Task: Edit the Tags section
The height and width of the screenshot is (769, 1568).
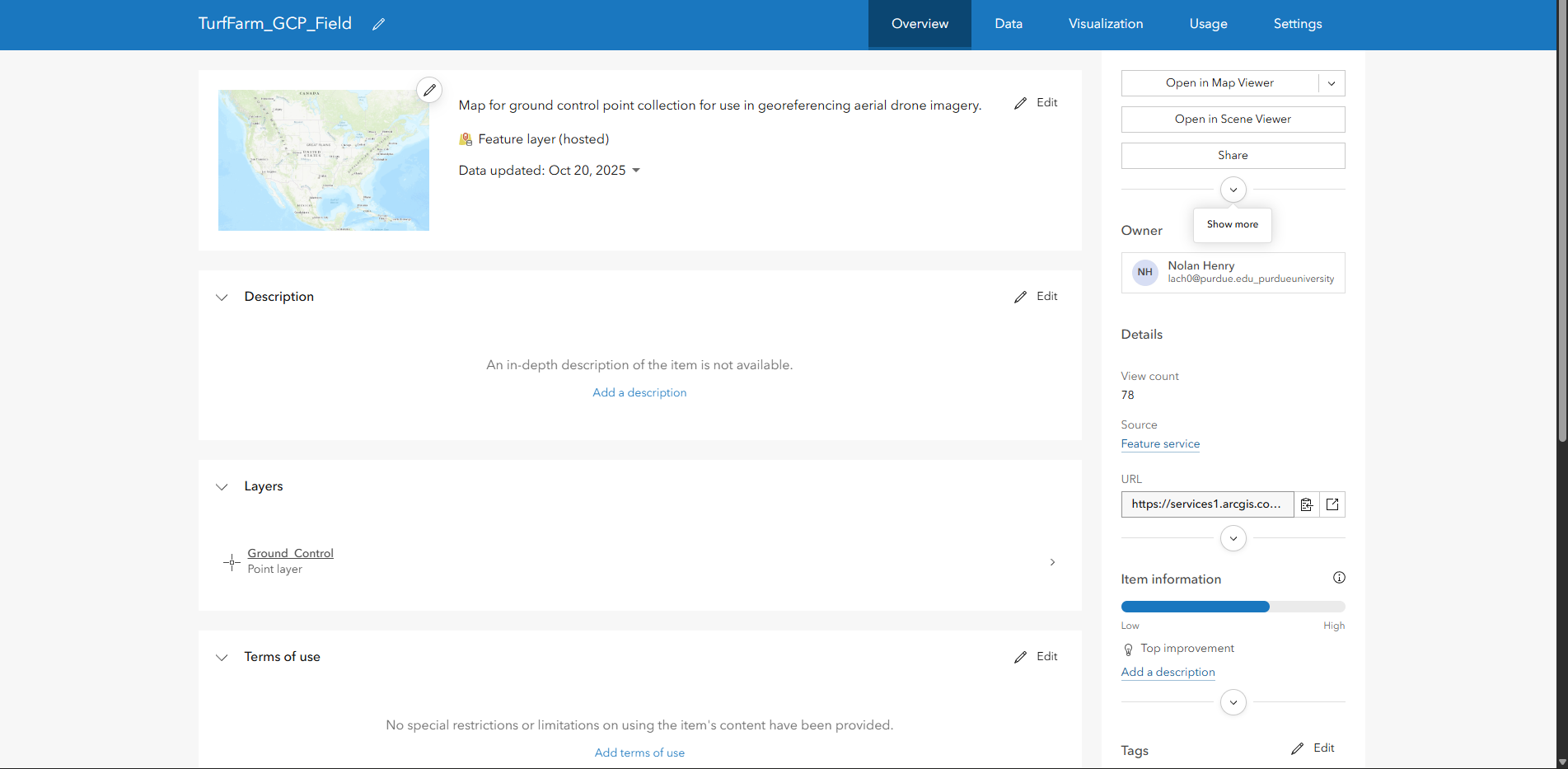Action: (x=1313, y=748)
